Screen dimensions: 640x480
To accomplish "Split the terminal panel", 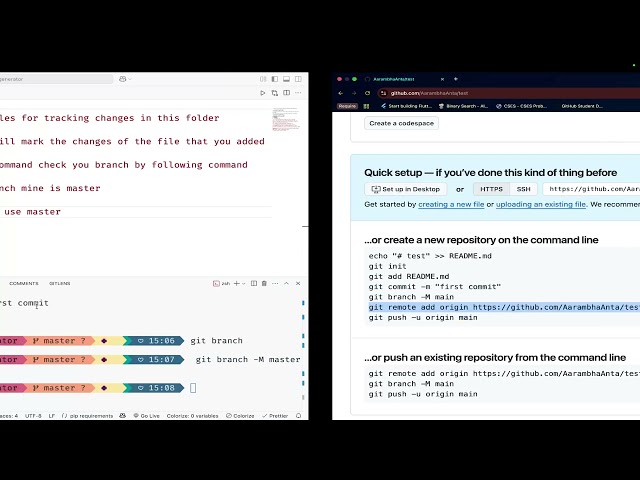I will click(x=254, y=283).
